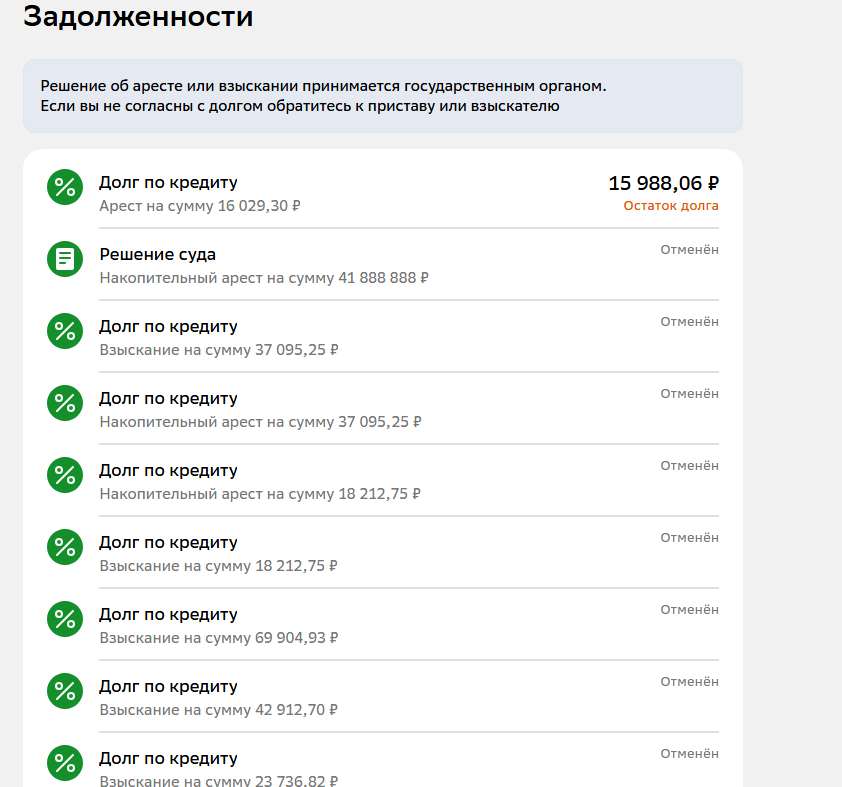The height and width of the screenshot is (787, 842).
Task: Open 'Долг по кредиту' title above Взыскание 42 912,70 ₽
Action: click(168, 686)
